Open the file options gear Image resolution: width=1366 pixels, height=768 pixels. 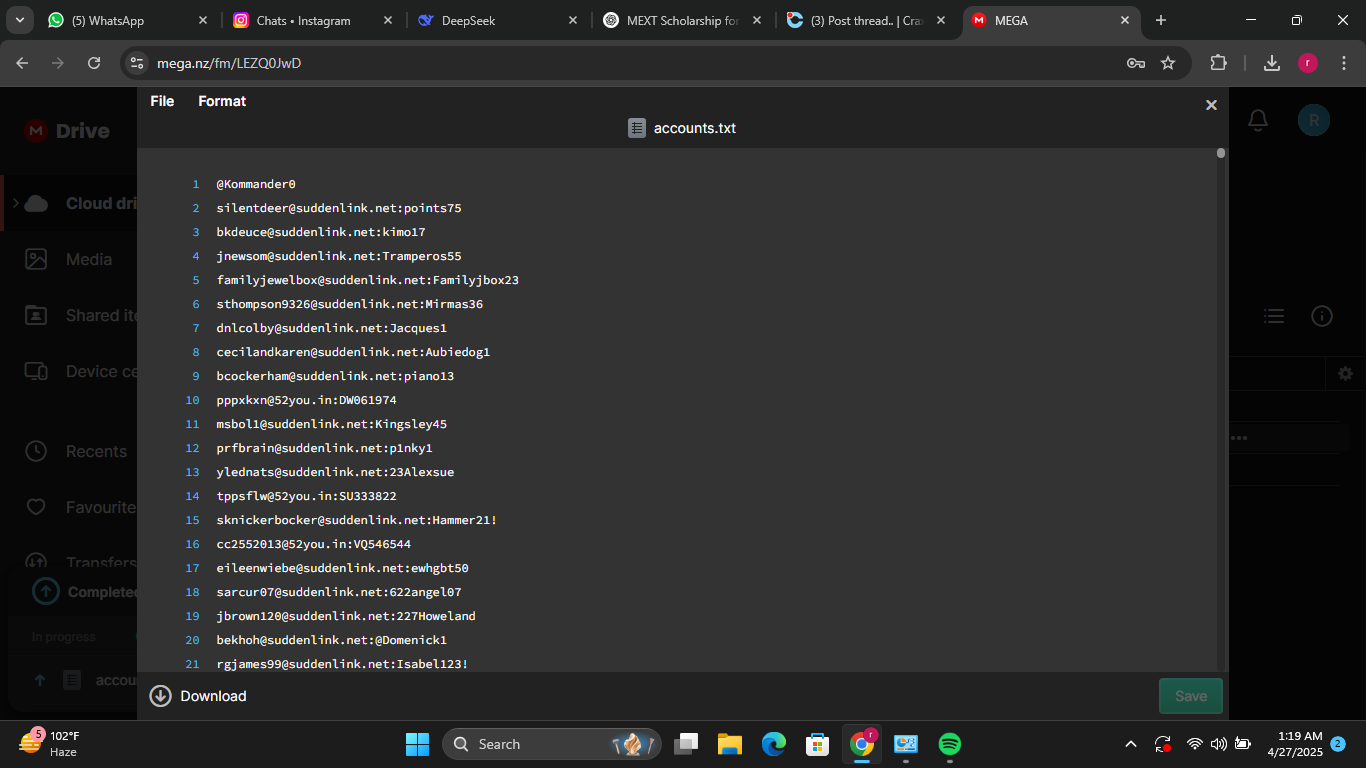[x=1345, y=373]
